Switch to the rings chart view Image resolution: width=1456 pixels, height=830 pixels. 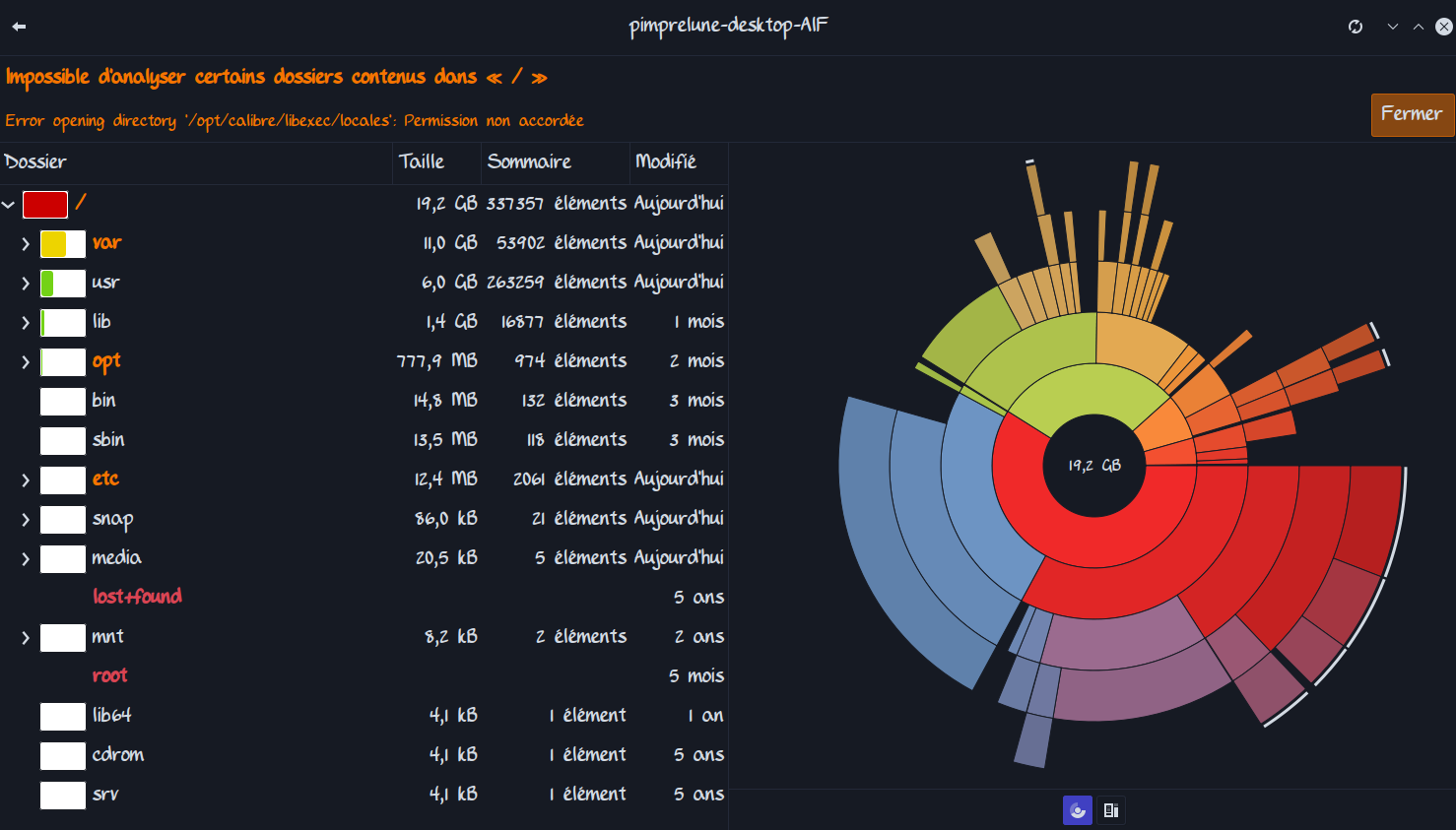[x=1078, y=810]
